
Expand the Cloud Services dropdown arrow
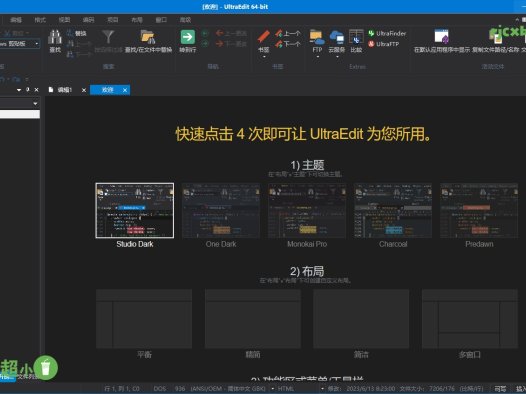coord(337,57)
